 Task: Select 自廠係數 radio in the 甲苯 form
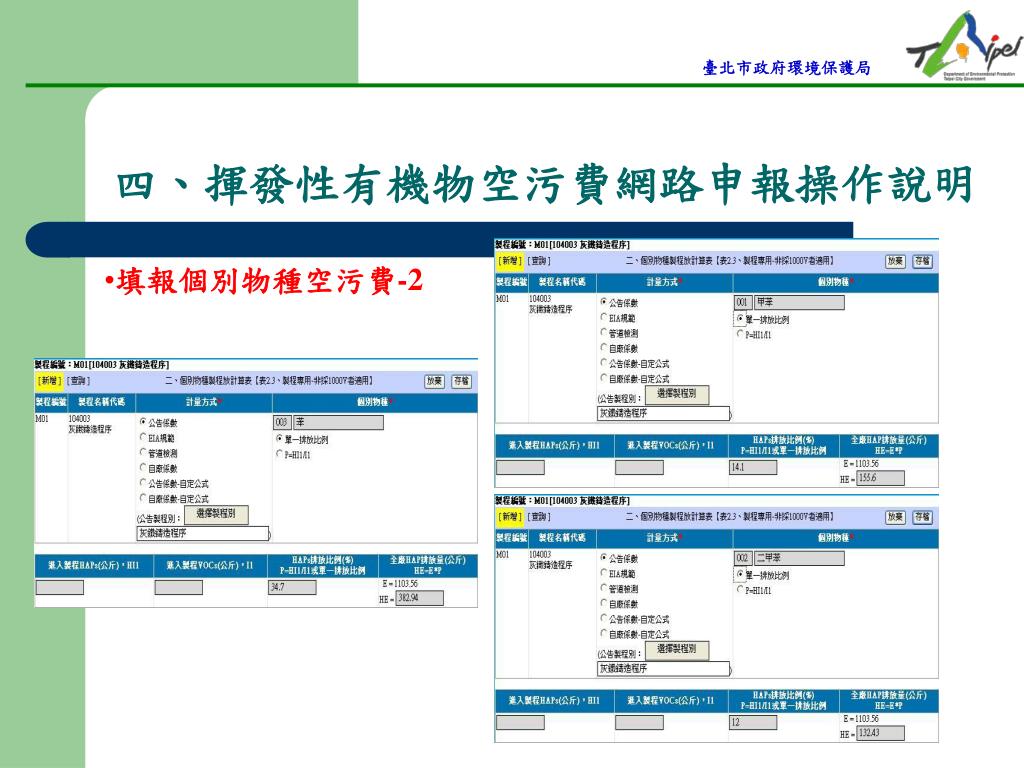(x=603, y=348)
